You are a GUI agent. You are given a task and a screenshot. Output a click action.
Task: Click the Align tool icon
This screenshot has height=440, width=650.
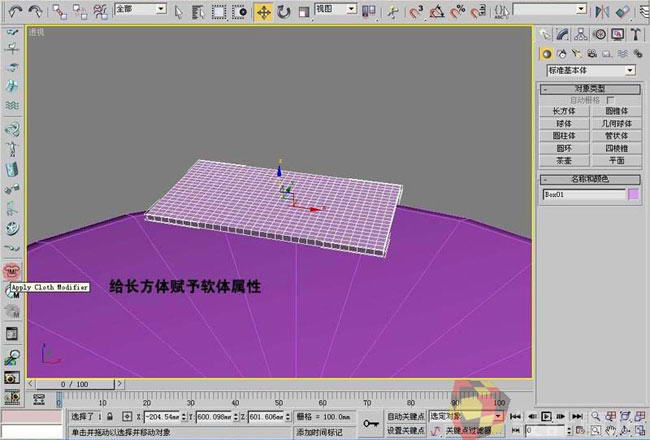tap(622, 12)
